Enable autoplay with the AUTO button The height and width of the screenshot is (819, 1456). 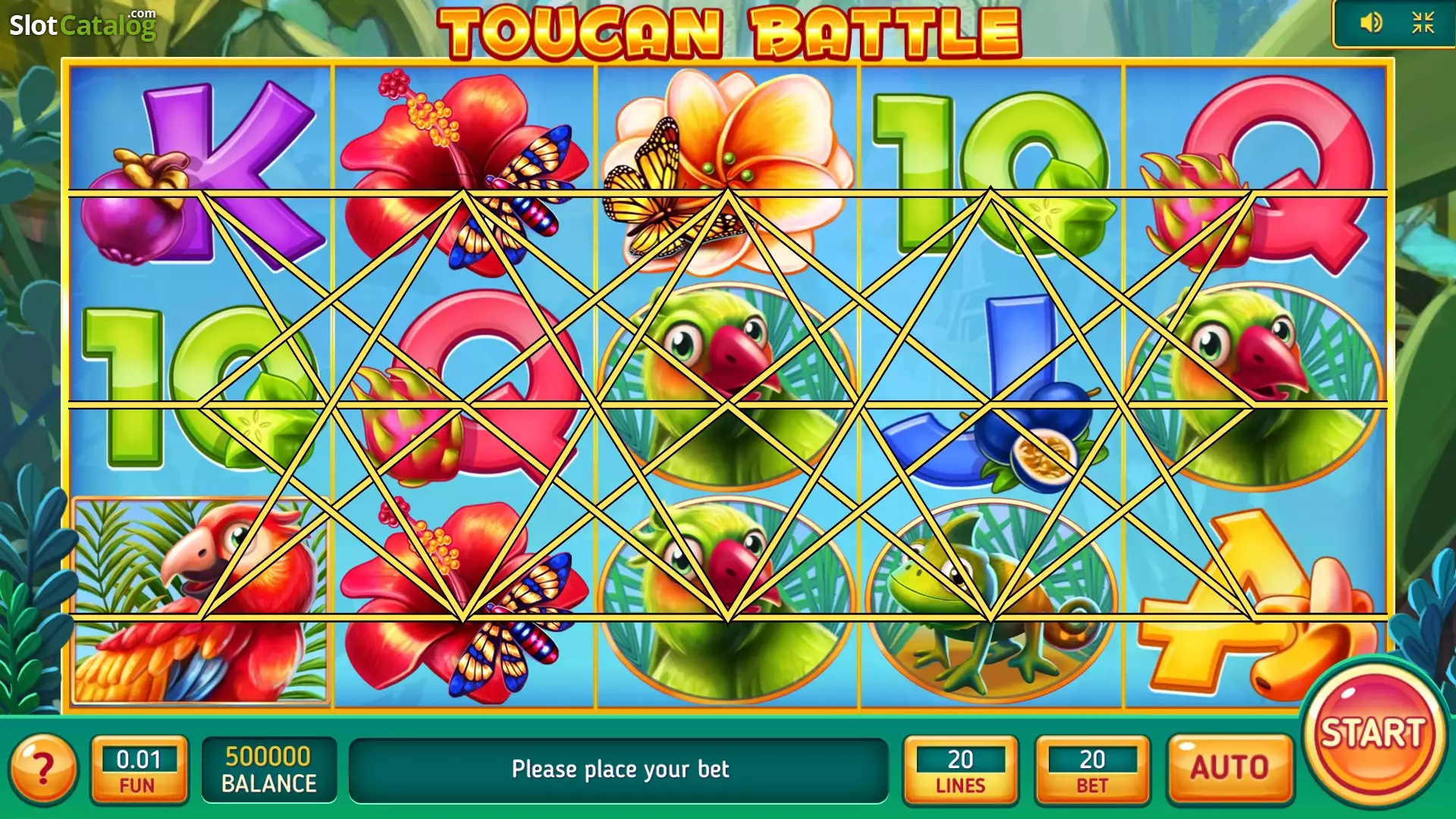(x=1229, y=768)
